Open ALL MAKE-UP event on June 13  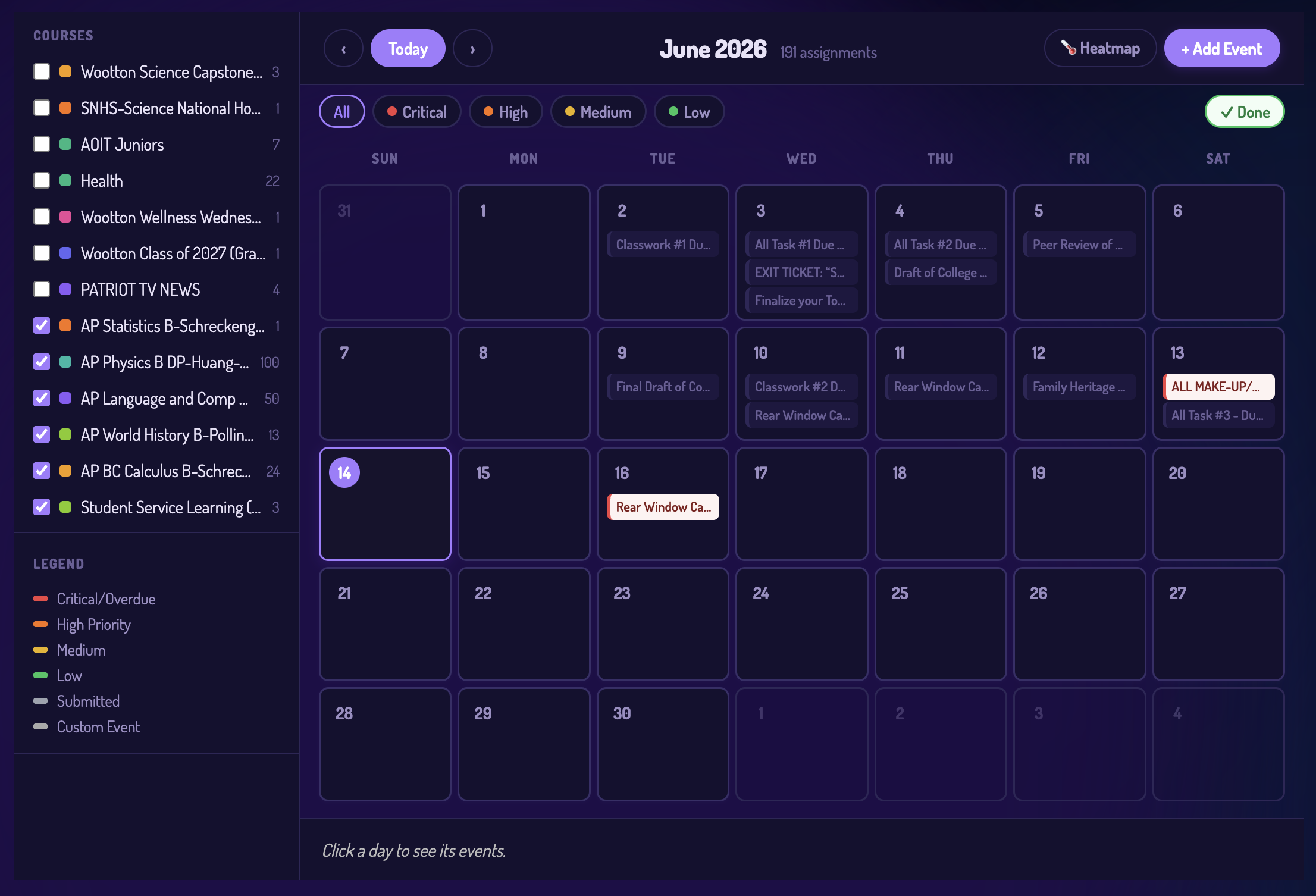(x=1218, y=387)
